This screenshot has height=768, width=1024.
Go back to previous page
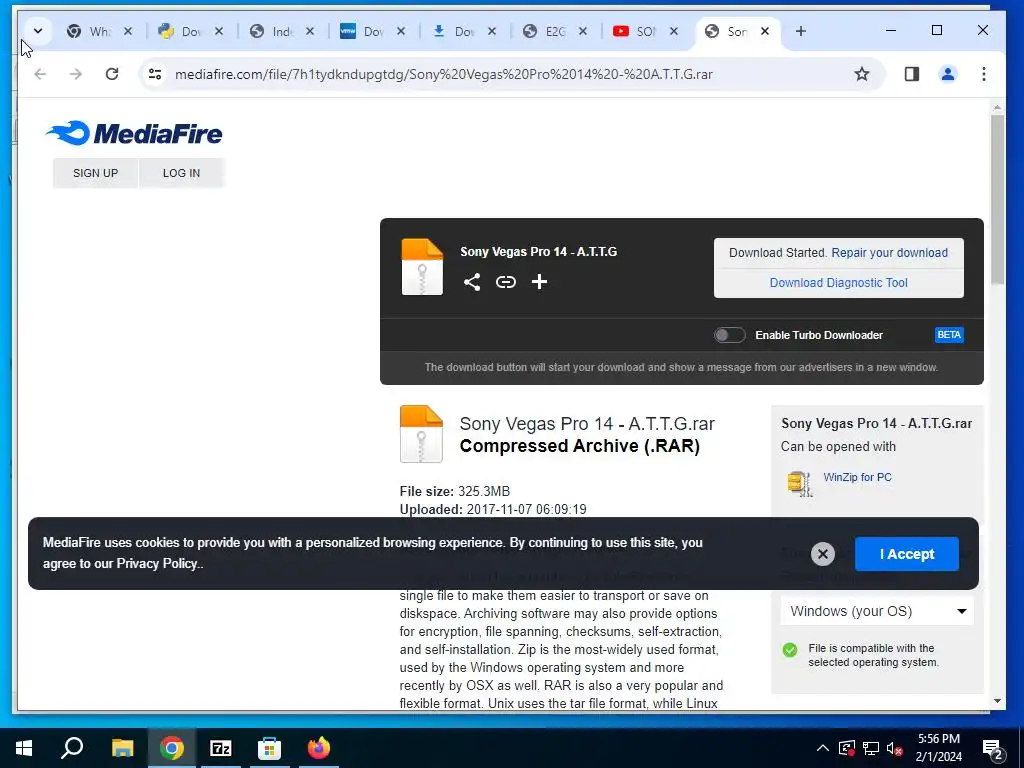point(40,74)
